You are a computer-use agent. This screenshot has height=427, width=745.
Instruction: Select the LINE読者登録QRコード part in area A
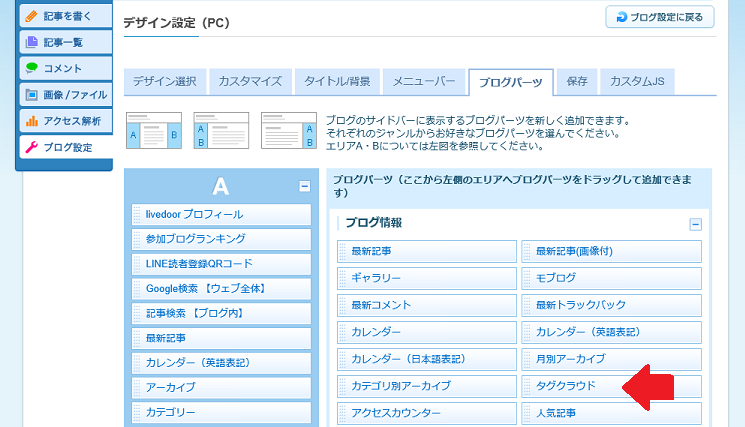[221, 264]
